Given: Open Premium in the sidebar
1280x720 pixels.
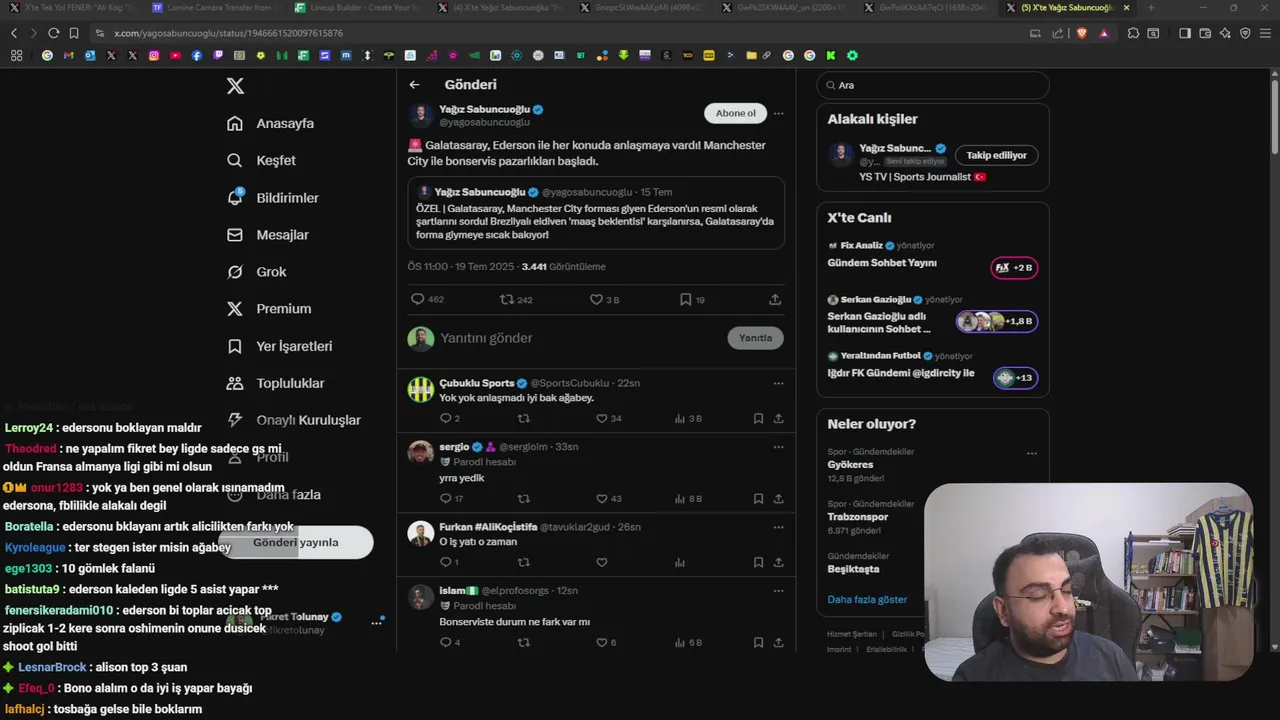Looking at the screenshot, I should point(269,309).
